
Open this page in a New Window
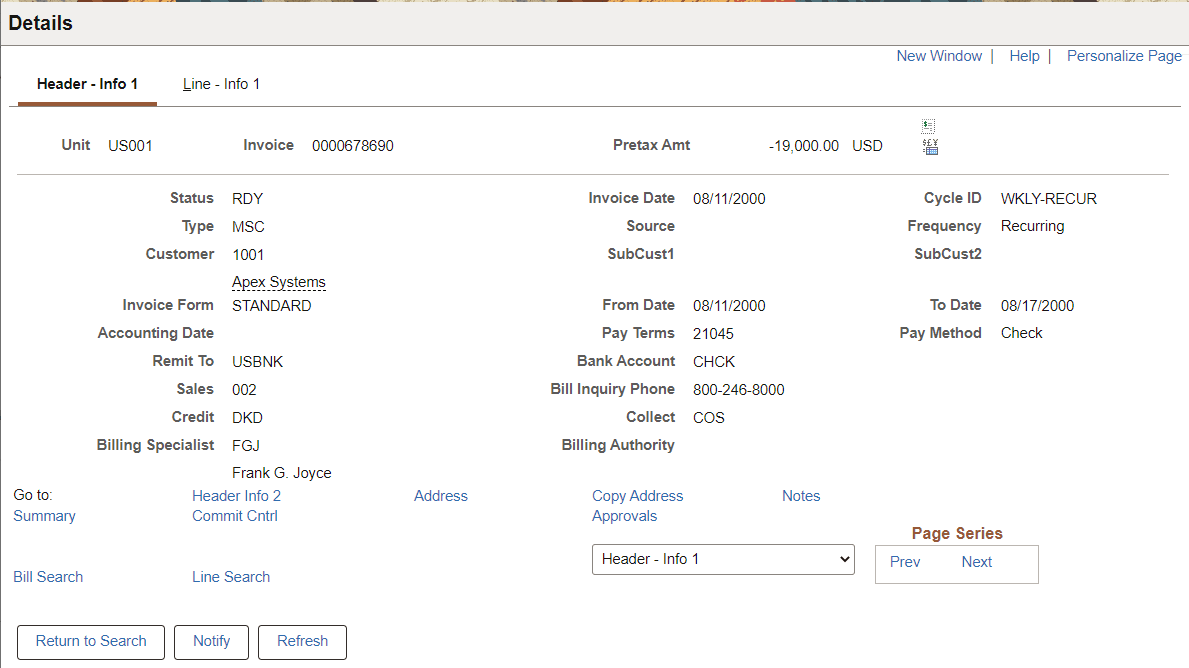[x=939, y=55]
